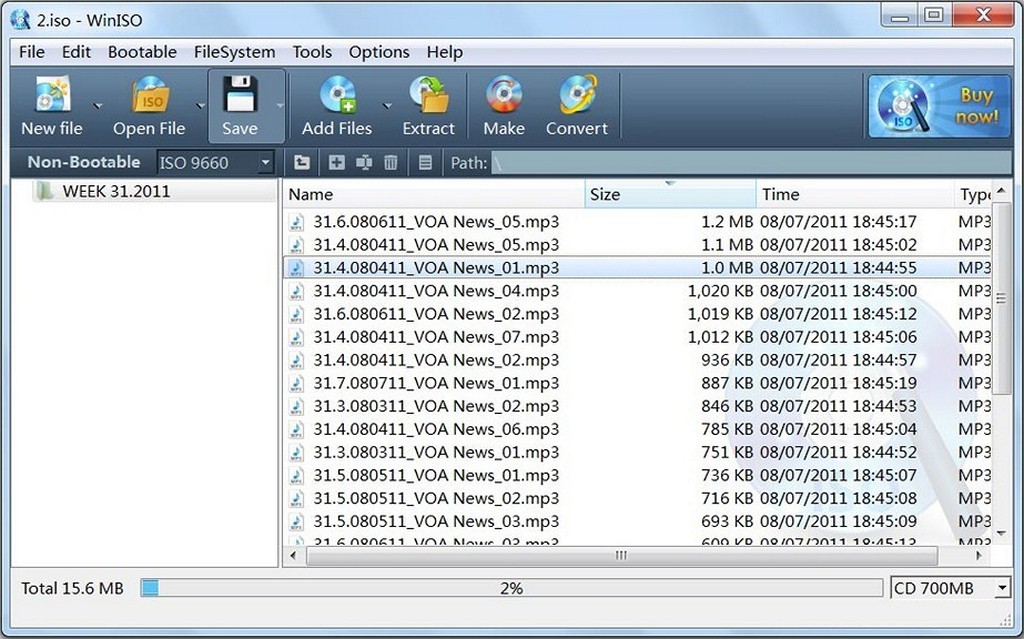Open the Bootable menu
Viewport: 1024px width, 639px height.
click(x=142, y=52)
